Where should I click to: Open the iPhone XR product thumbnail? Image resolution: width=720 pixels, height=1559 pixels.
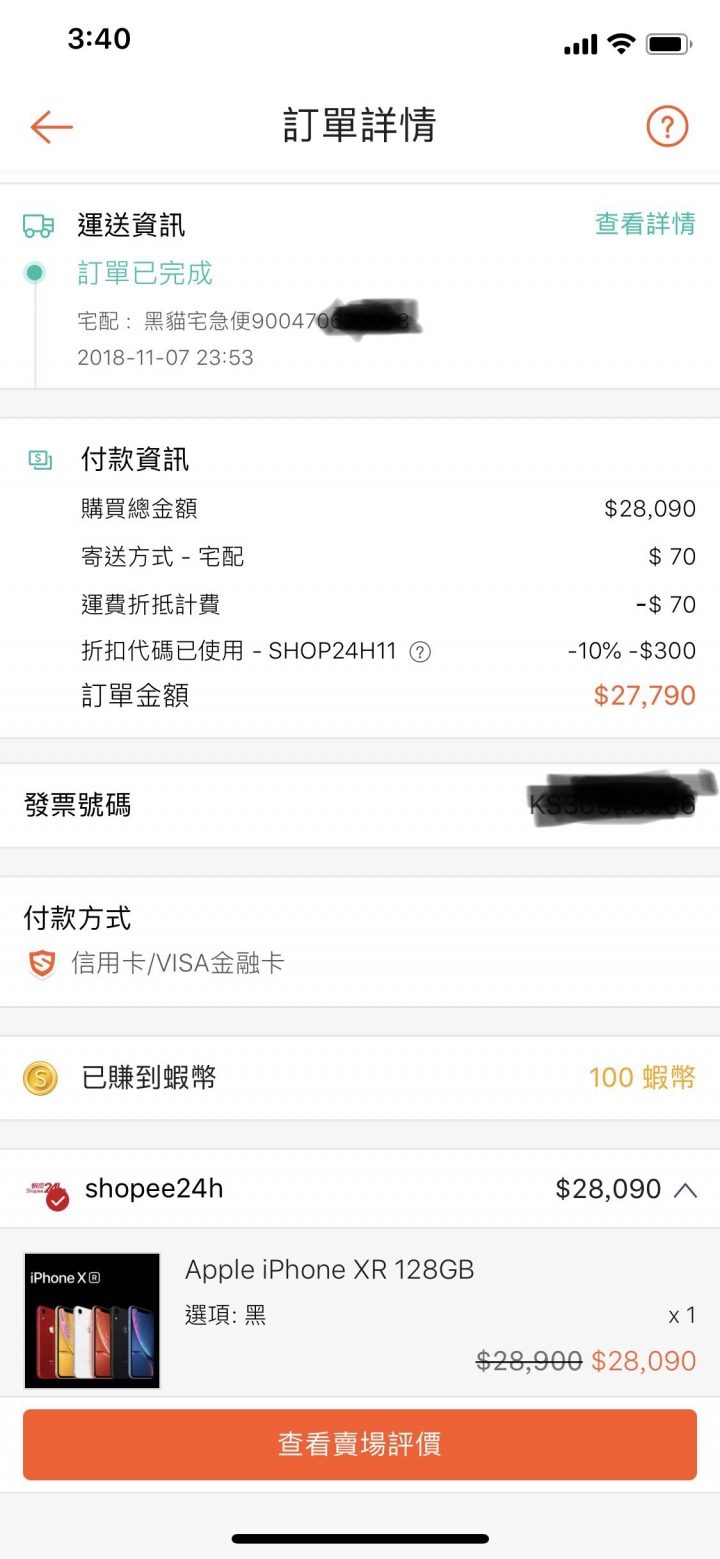(x=92, y=1320)
